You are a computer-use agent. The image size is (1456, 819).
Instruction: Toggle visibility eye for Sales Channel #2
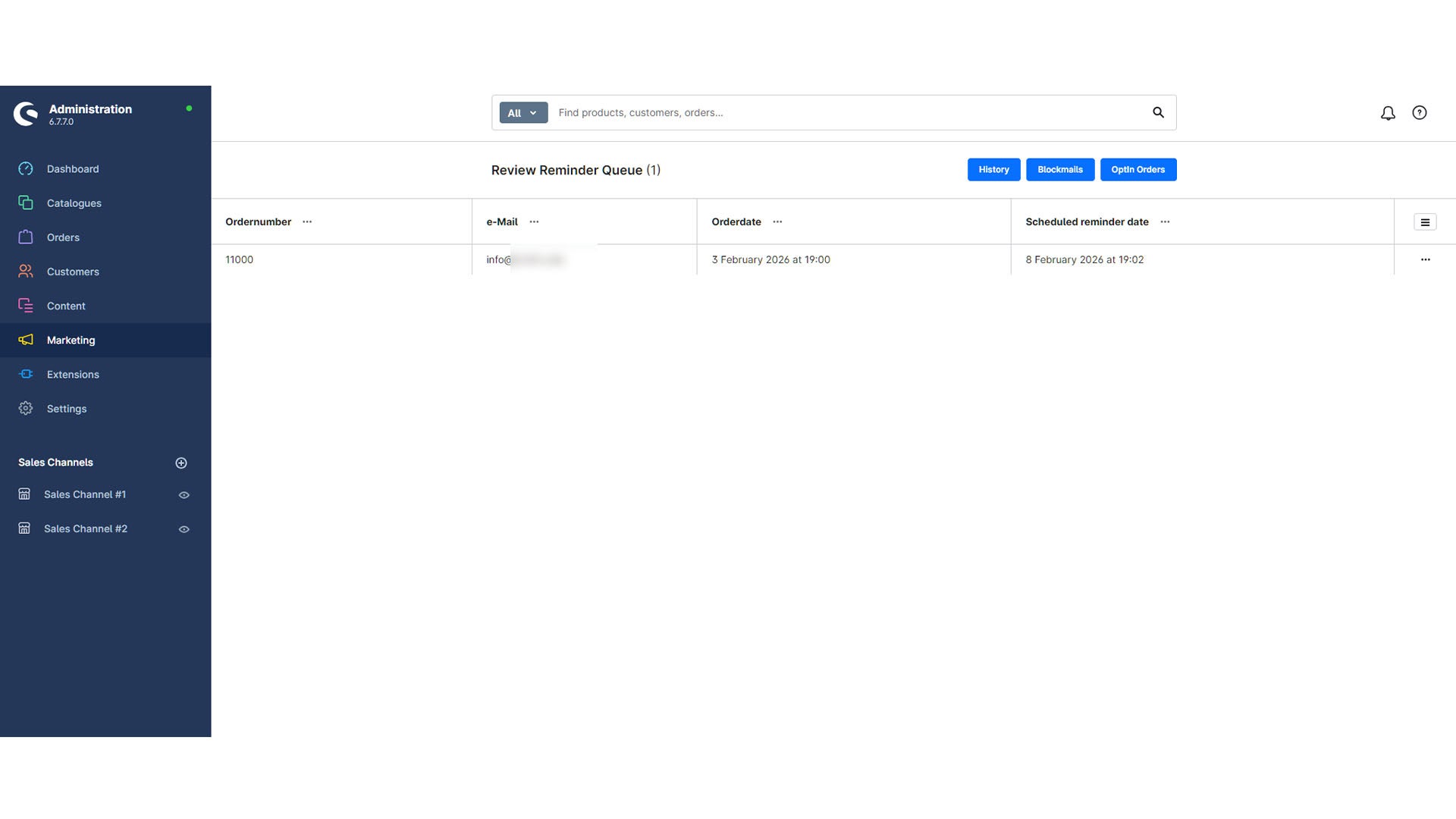tap(184, 529)
